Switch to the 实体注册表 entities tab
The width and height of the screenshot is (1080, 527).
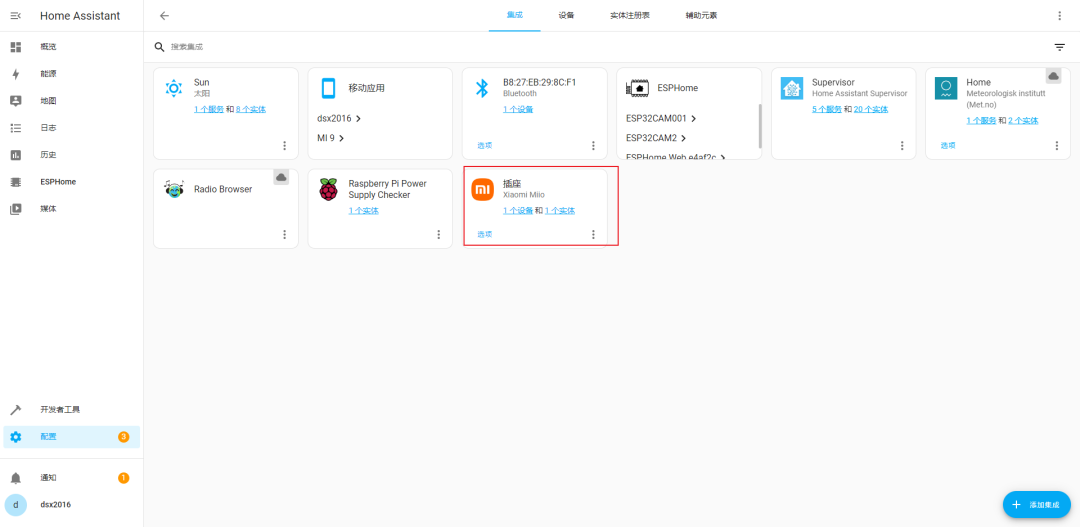630,15
